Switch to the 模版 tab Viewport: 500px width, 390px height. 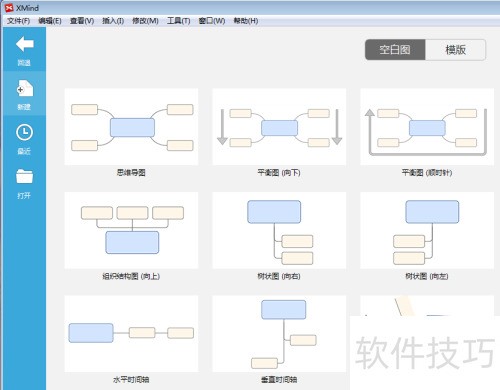click(455, 50)
